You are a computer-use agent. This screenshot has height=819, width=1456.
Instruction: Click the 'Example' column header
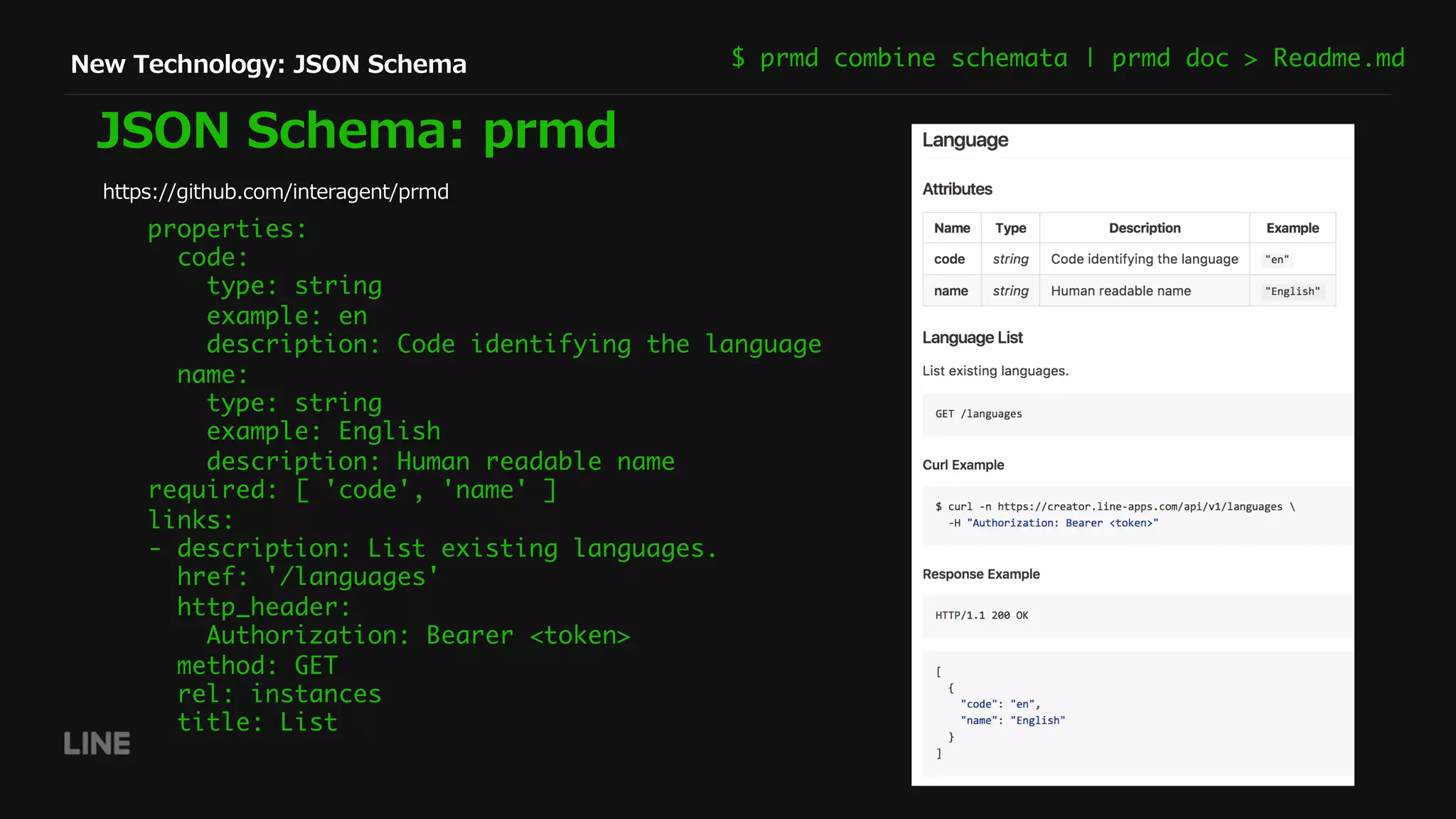(1292, 228)
